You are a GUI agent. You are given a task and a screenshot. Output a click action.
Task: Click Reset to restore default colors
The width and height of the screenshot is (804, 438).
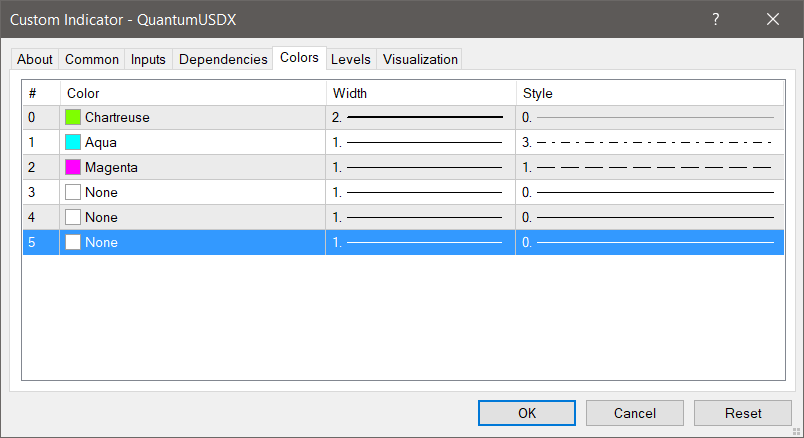(743, 413)
